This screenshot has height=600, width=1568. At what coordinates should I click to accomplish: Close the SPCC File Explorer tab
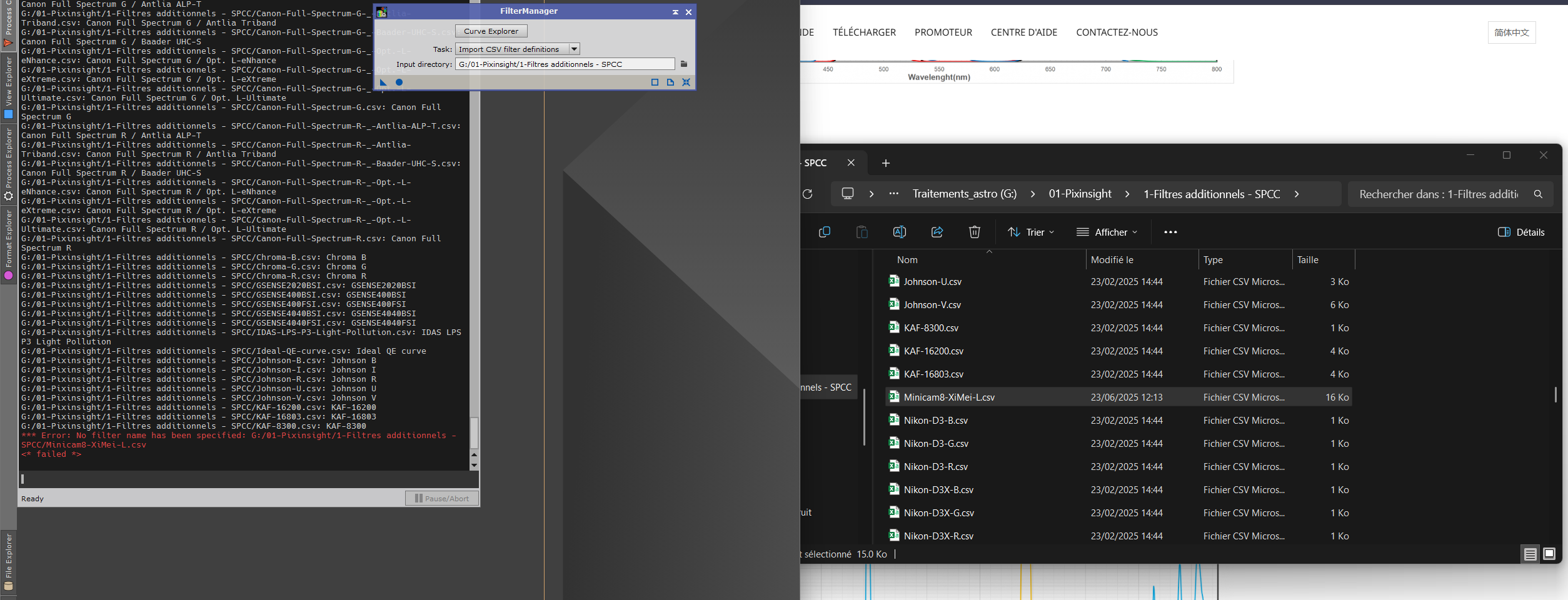[x=851, y=162]
